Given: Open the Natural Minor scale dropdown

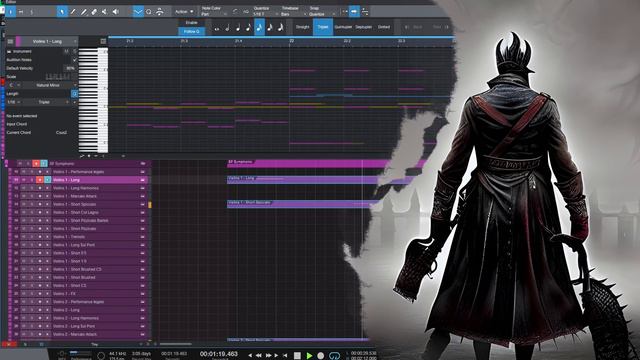Looking at the screenshot, I should coord(51,85).
